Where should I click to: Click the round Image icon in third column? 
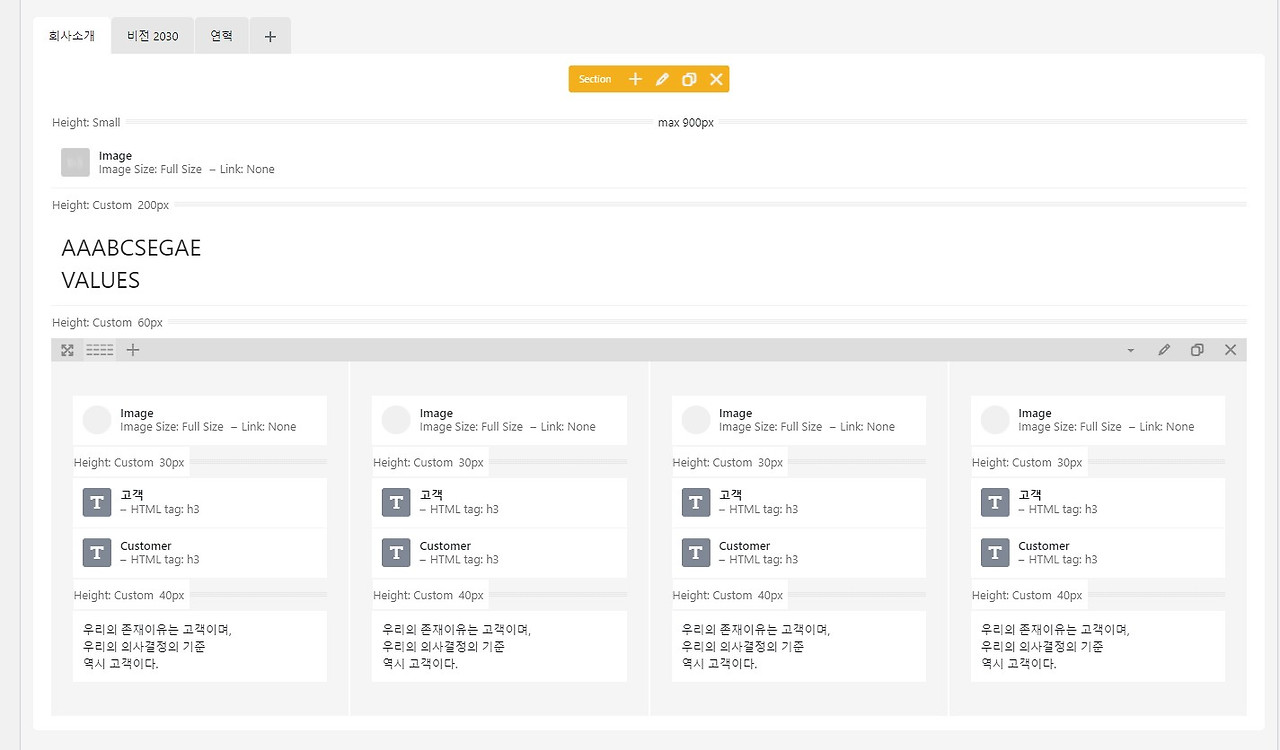(696, 420)
